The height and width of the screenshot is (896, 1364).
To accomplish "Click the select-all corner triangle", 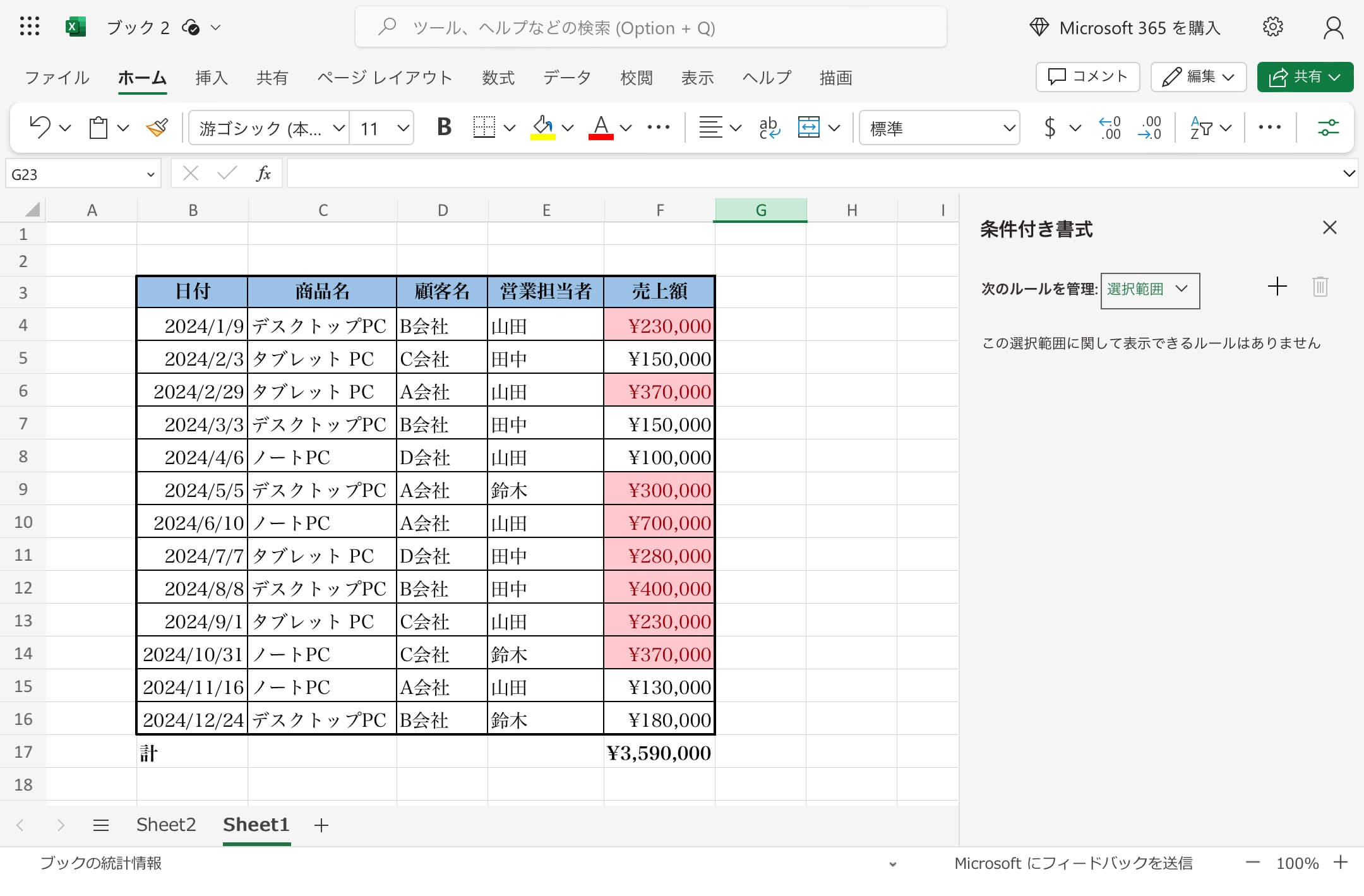I will (x=32, y=209).
